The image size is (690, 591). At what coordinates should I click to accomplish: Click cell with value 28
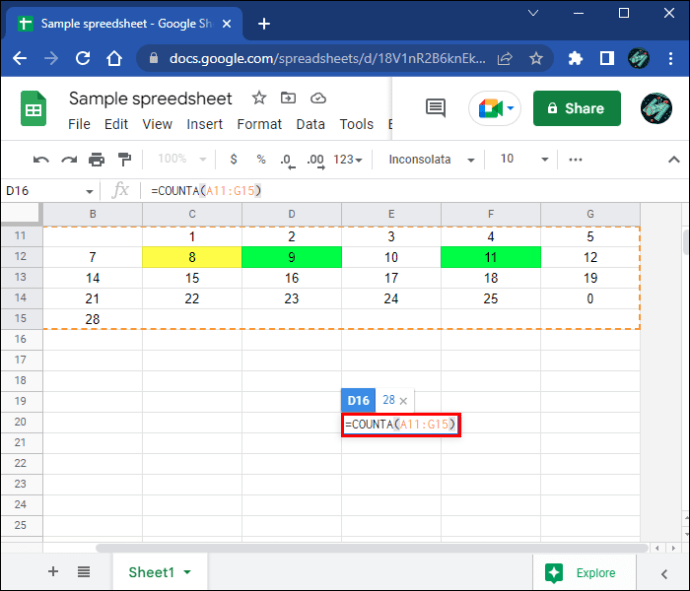click(x=92, y=319)
